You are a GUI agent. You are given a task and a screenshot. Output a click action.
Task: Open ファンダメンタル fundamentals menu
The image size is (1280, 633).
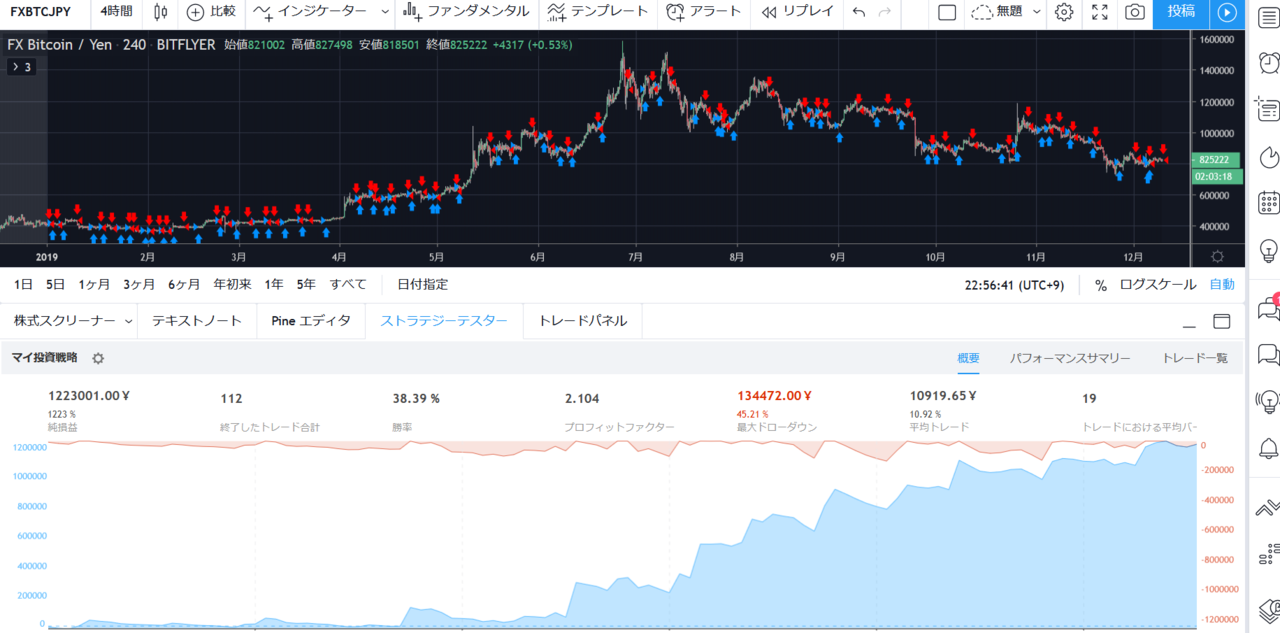click(468, 12)
